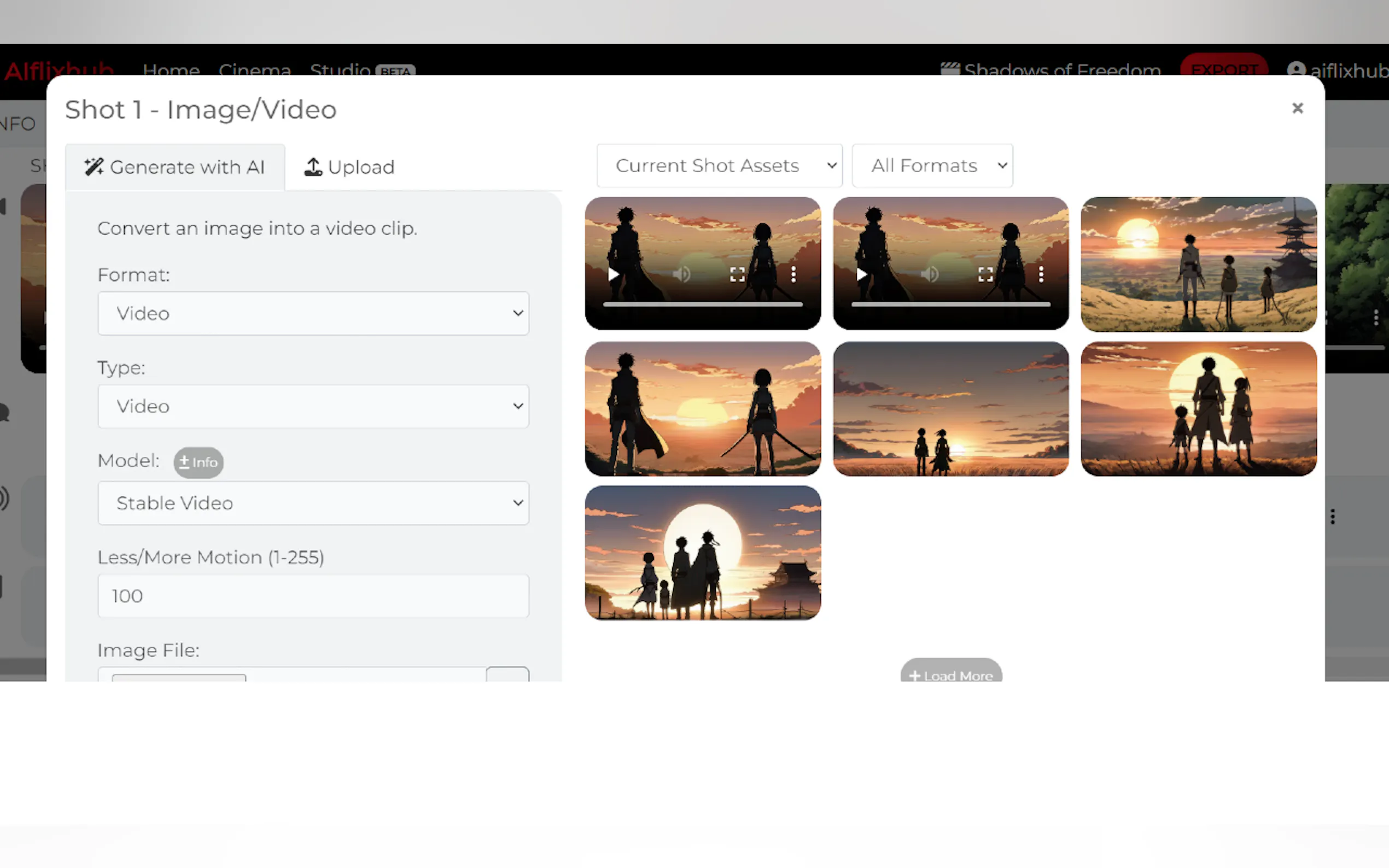Toggle volume on second video asset
The image size is (1389, 868).
[x=930, y=274]
